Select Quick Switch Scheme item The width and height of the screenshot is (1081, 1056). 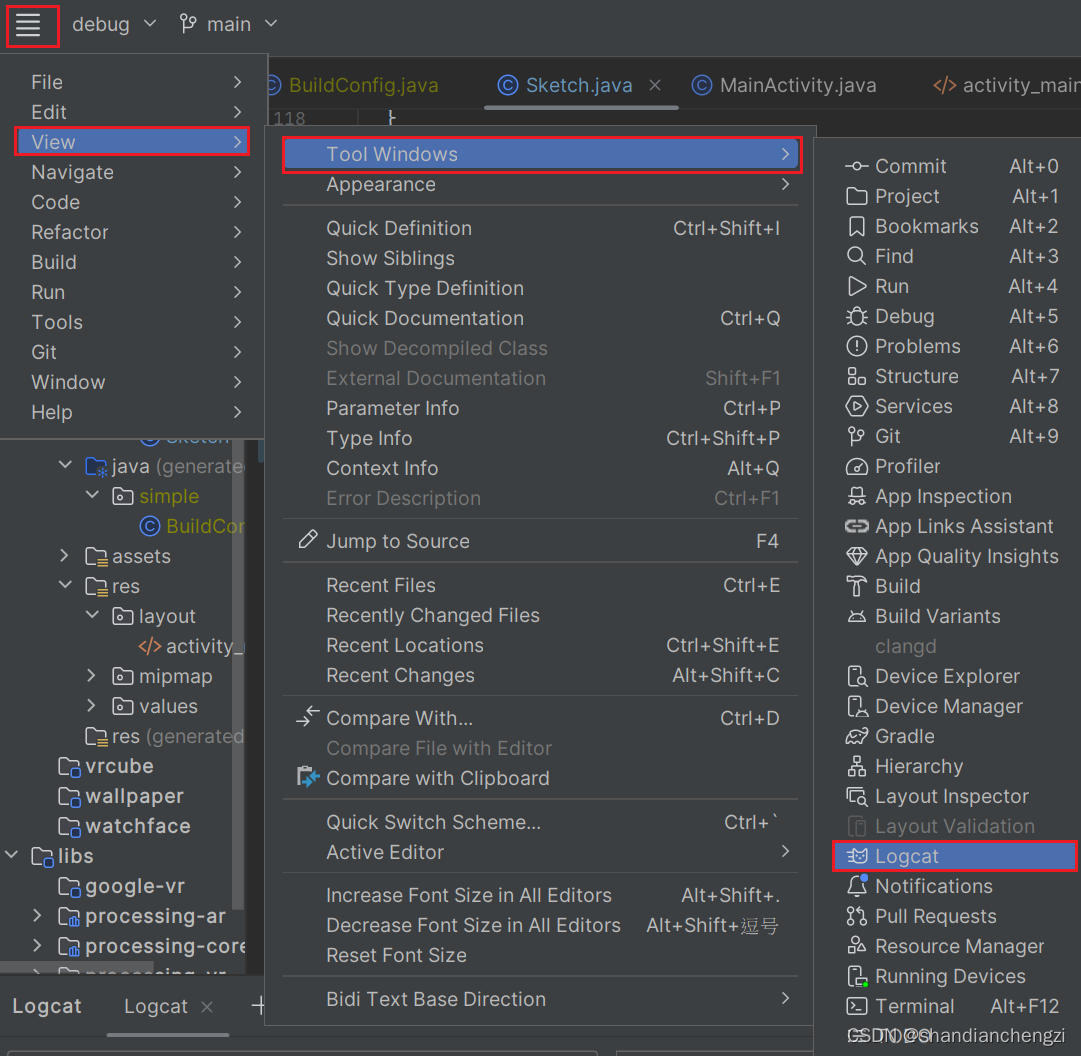(540, 822)
